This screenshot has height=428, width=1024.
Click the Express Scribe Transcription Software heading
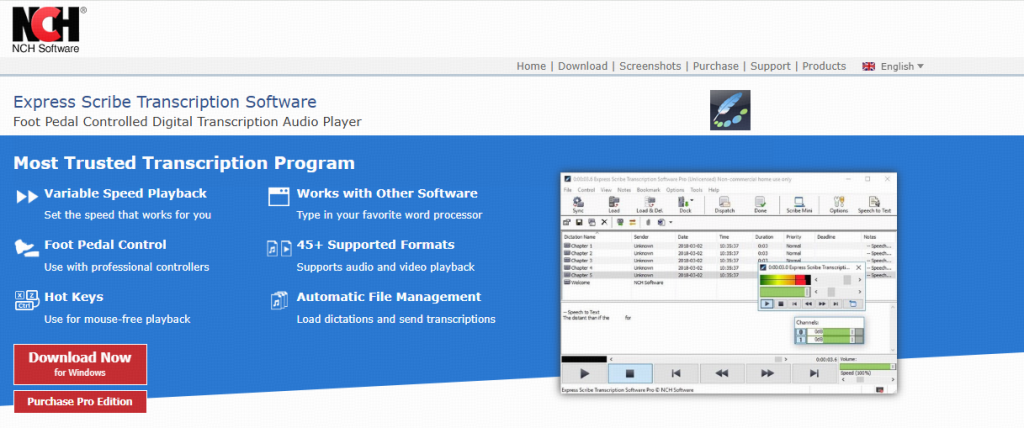165,102
